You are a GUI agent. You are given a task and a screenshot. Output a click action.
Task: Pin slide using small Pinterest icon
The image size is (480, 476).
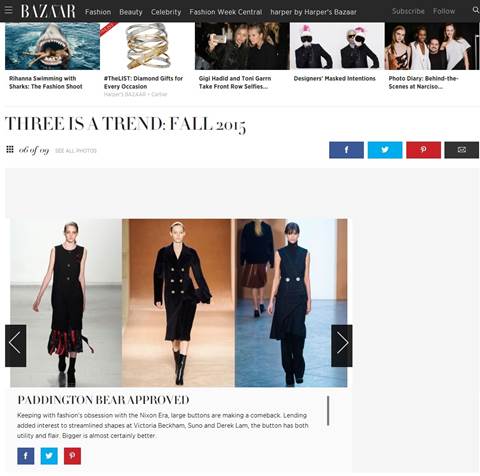click(x=72, y=456)
